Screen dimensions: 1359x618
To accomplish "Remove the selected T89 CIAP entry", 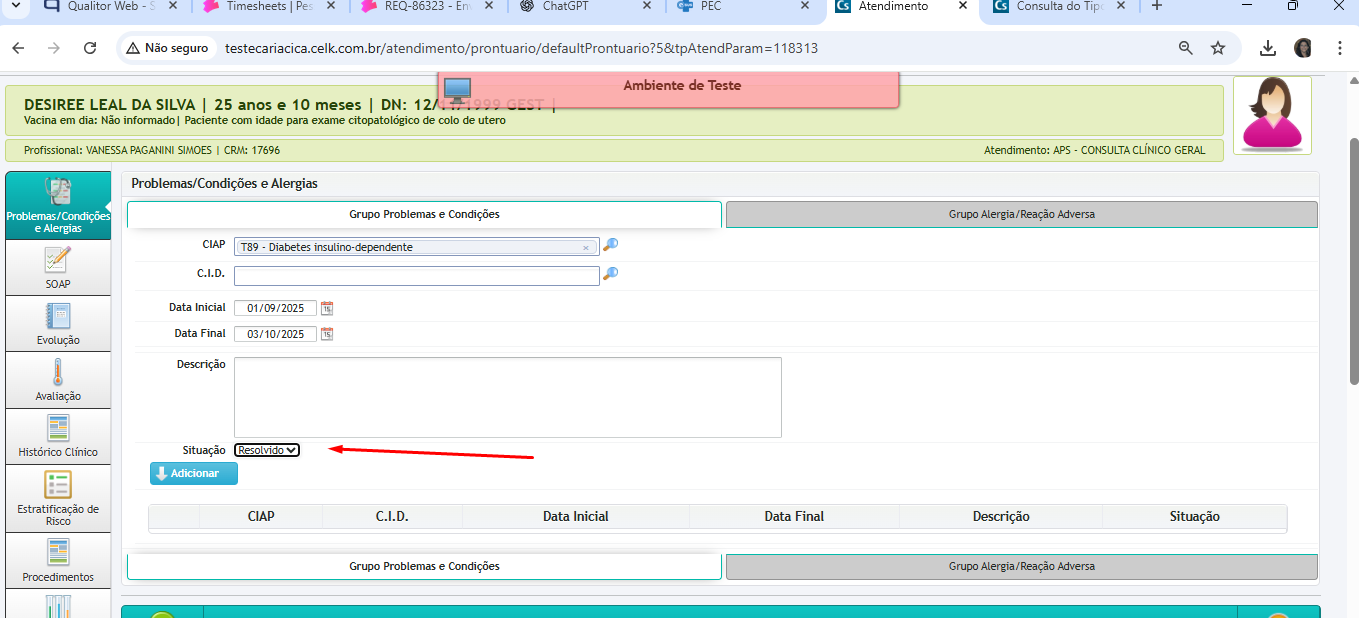I will (x=586, y=248).
